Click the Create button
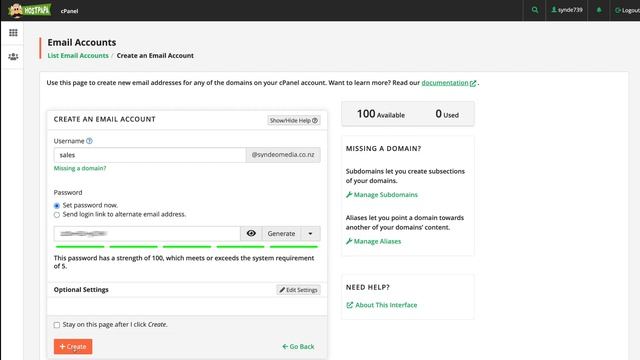Viewport: 640px width, 360px height. (x=73, y=347)
